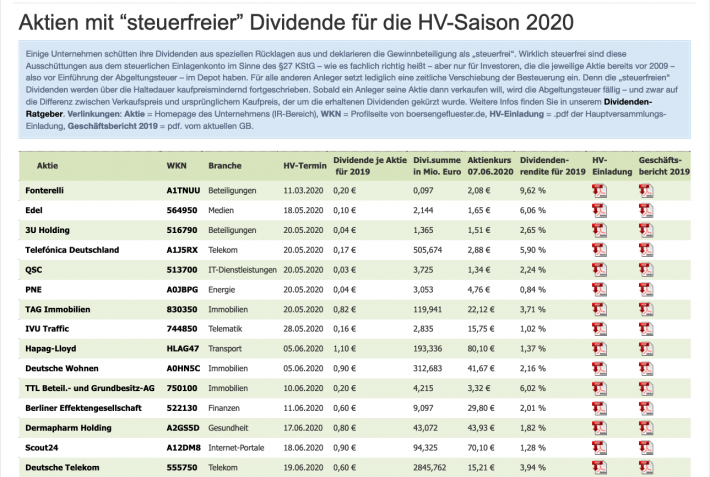Open Scout24 Geschäftsbericht 2019 PDF icon
710x477 pixels.
click(646, 448)
